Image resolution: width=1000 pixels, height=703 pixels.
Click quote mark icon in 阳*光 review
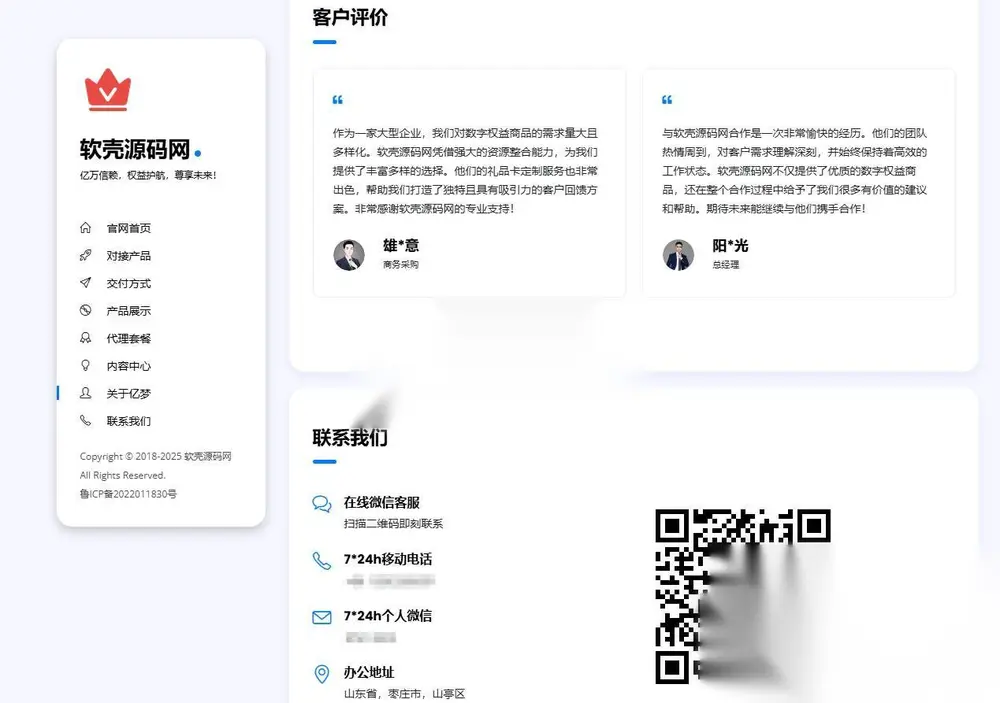click(x=667, y=100)
